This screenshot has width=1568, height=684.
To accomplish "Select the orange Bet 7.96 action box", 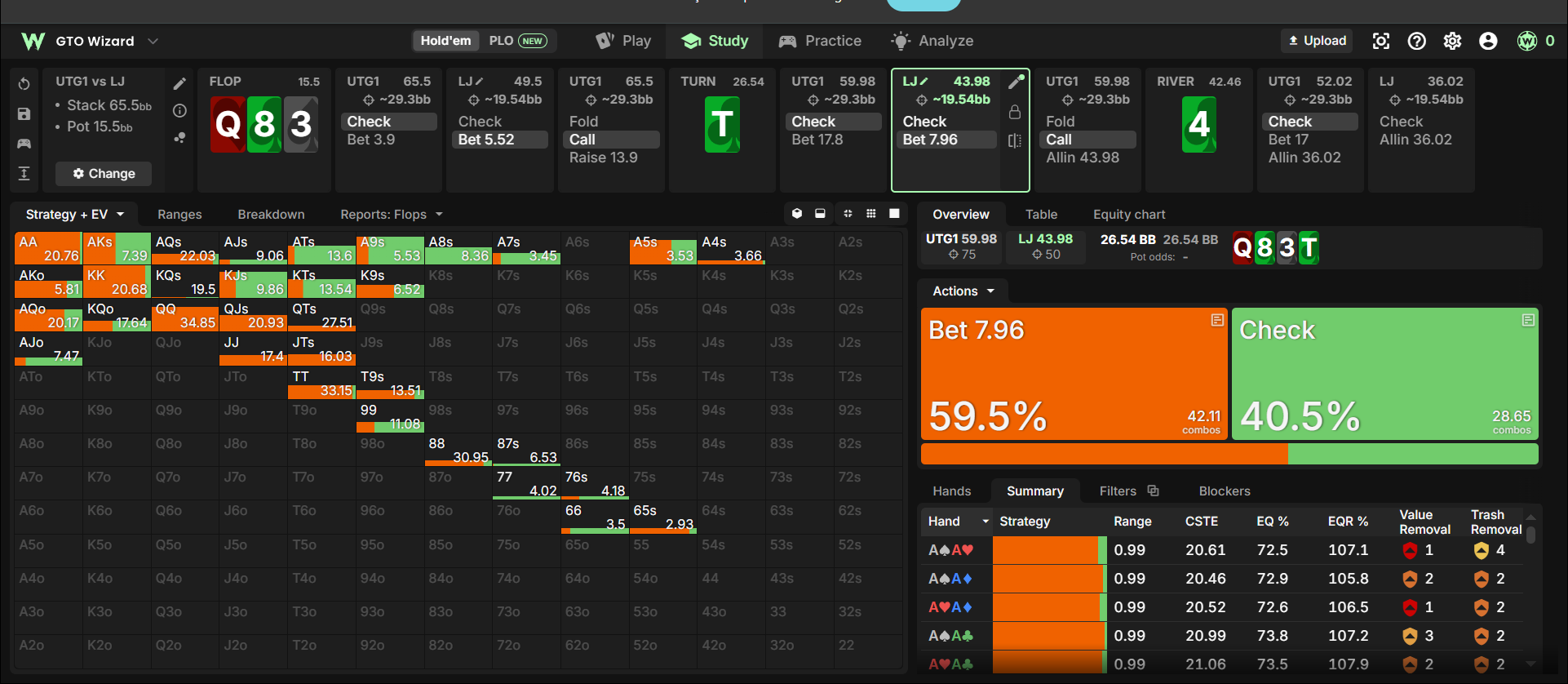I will (1074, 375).
